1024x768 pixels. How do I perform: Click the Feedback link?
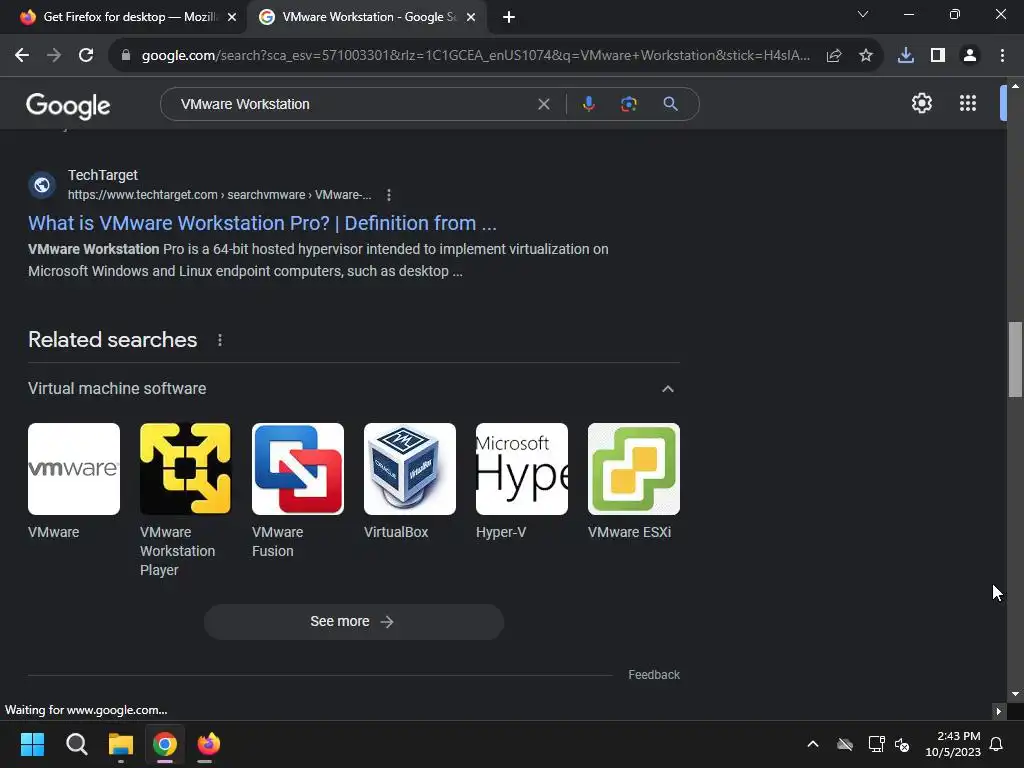point(654,675)
